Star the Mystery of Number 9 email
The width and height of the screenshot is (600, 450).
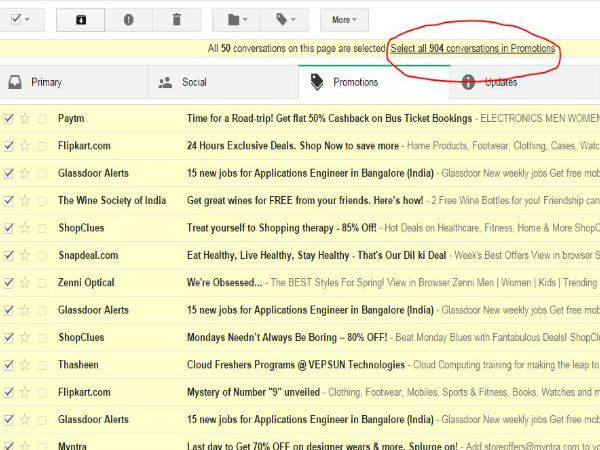[25, 392]
